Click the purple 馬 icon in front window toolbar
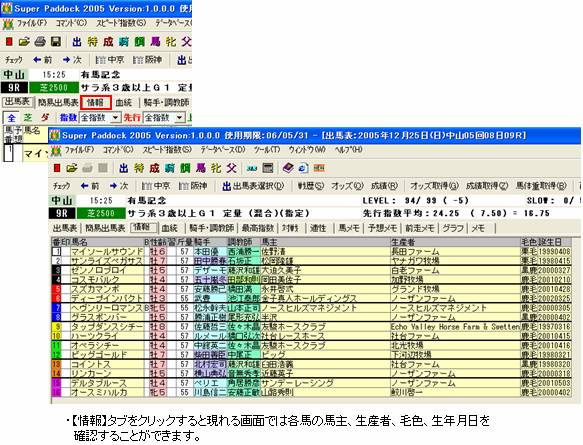Image resolution: width=583 pixels, height=445 pixels. [201, 168]
